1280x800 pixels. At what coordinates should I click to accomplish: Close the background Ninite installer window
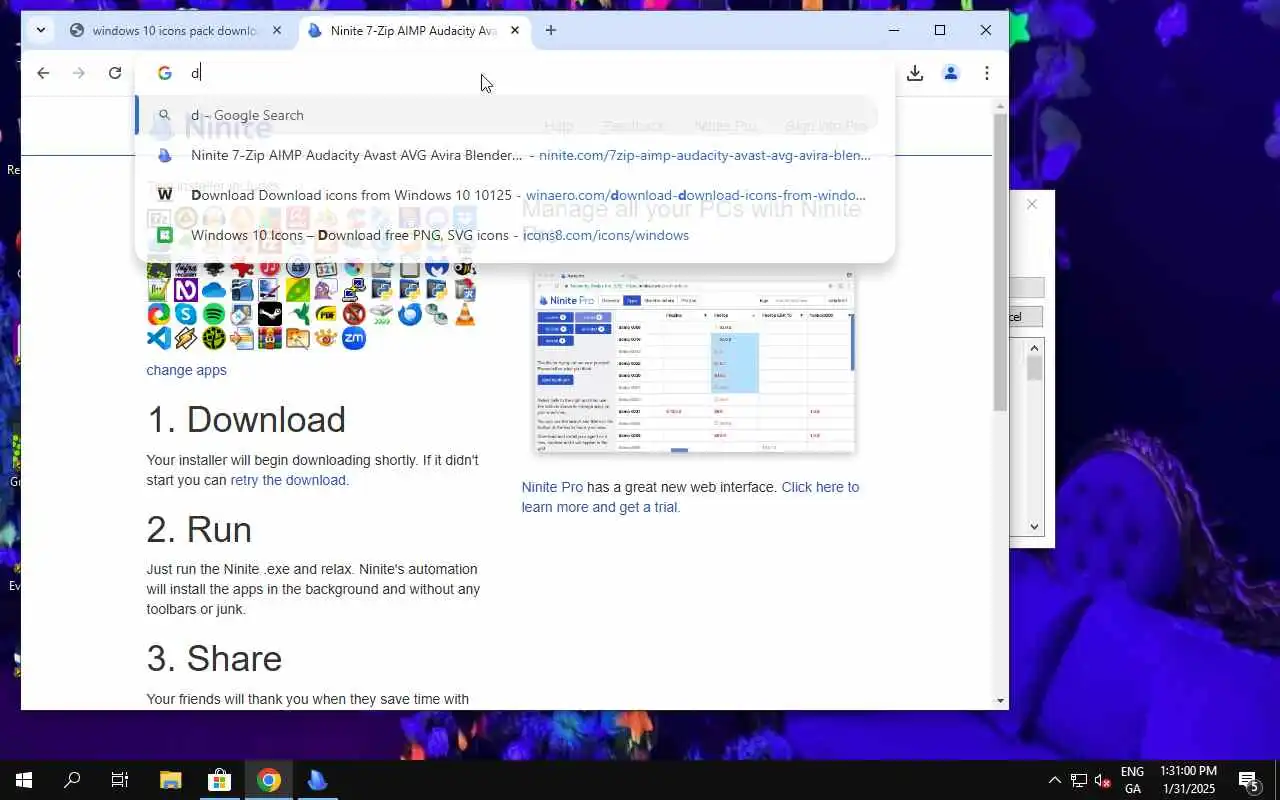click(x=1032, y=204)
